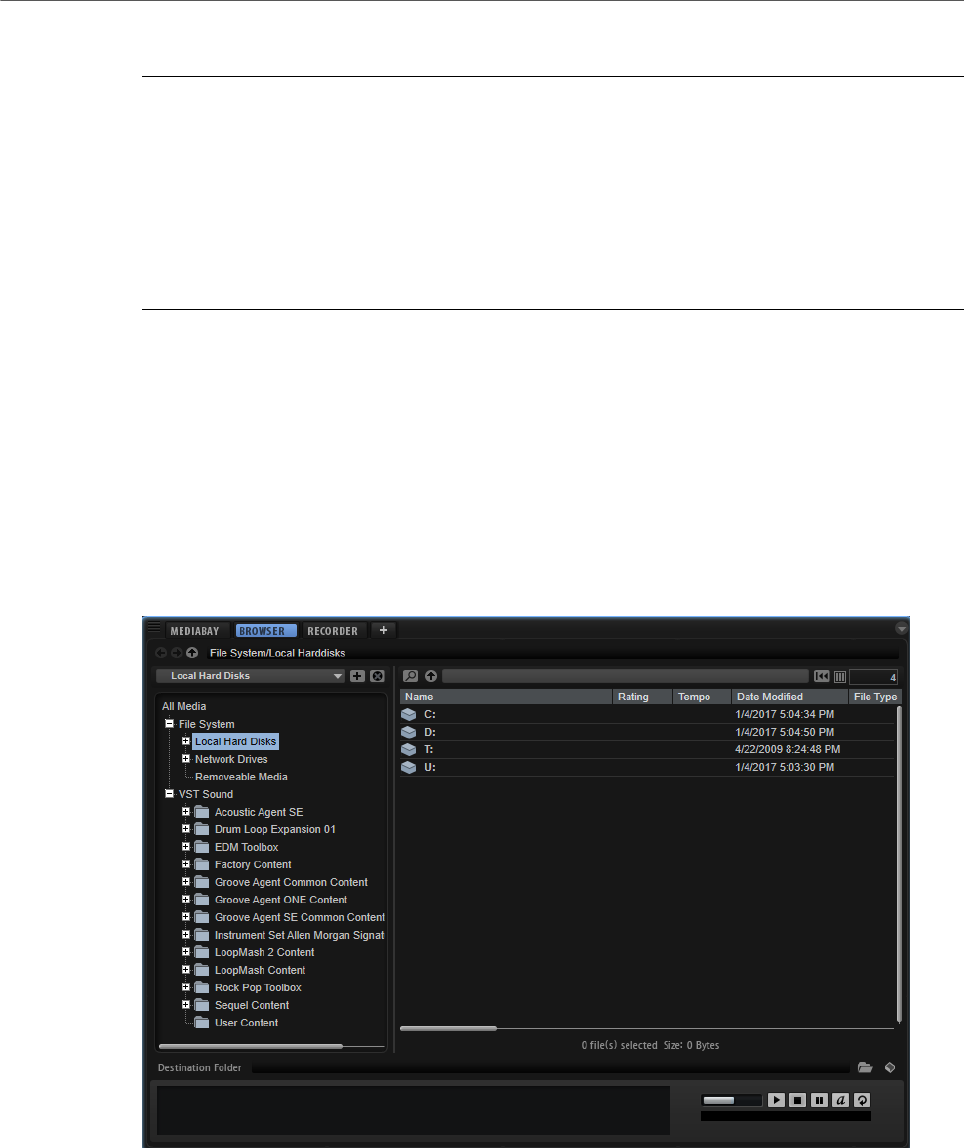The height and width of the screenshot is (1148, 964).
Task: Click the results list horizontal scrollbar
Action: coord(448,1028)
